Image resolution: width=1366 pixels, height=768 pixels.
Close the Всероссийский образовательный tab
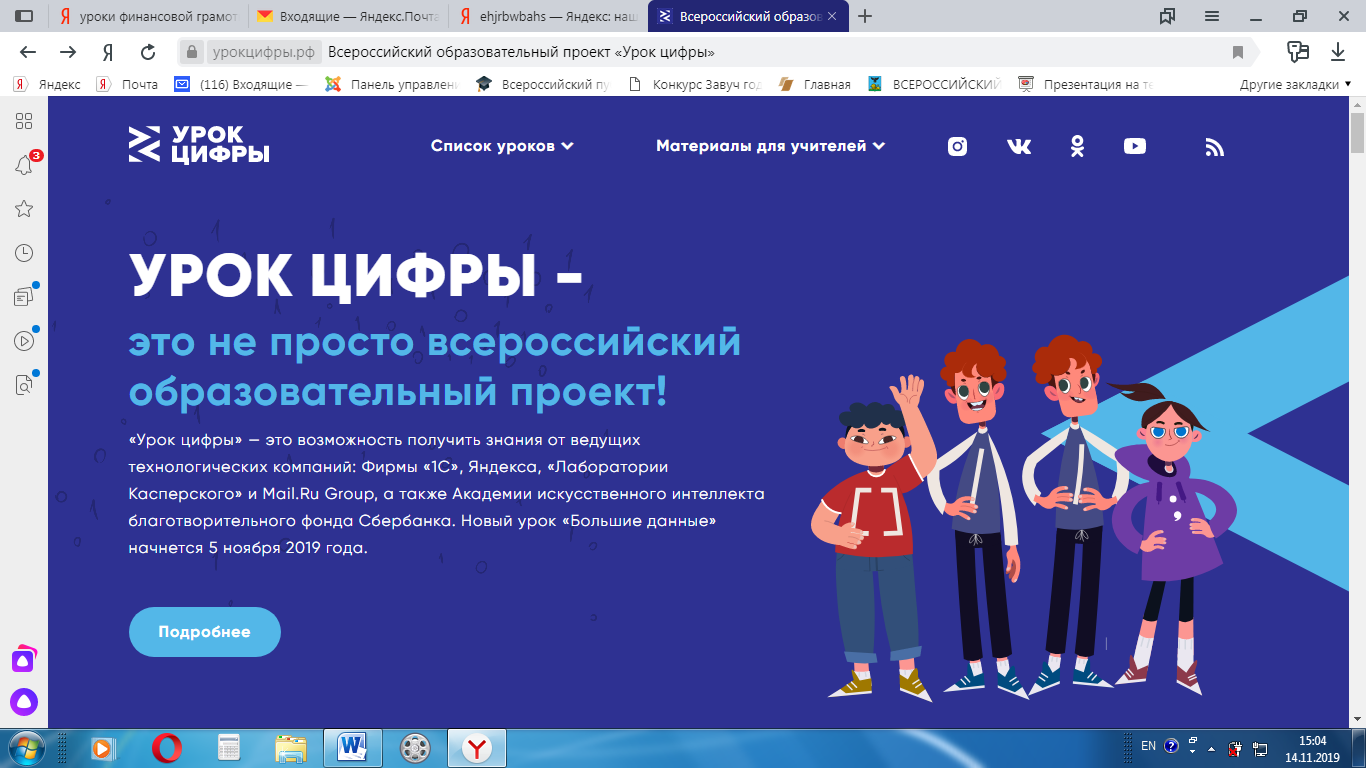pyautogui.click(x=832, y=17)
